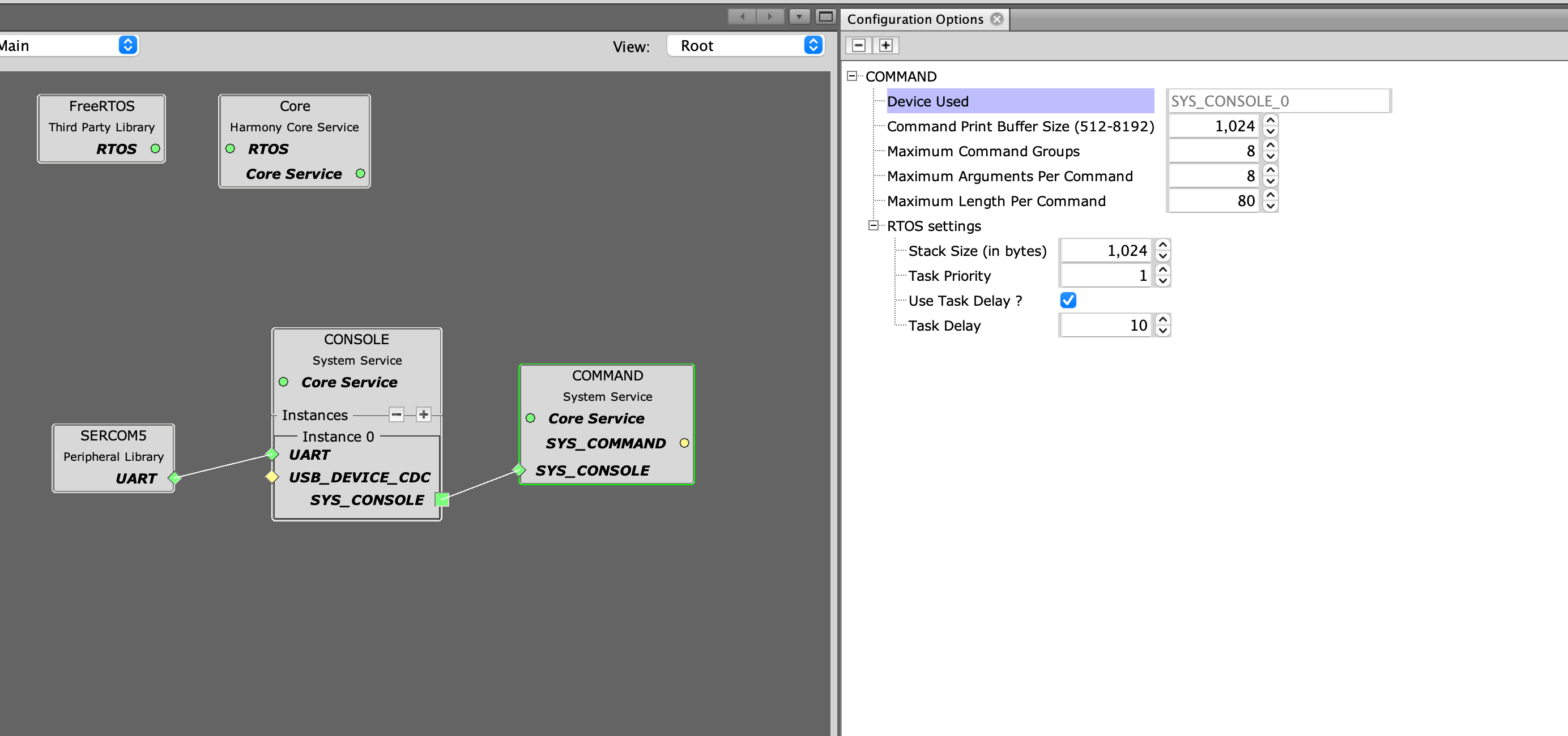
Task: Click the FreeRTOS RTOS green circle port
Action: coord(155,148)
